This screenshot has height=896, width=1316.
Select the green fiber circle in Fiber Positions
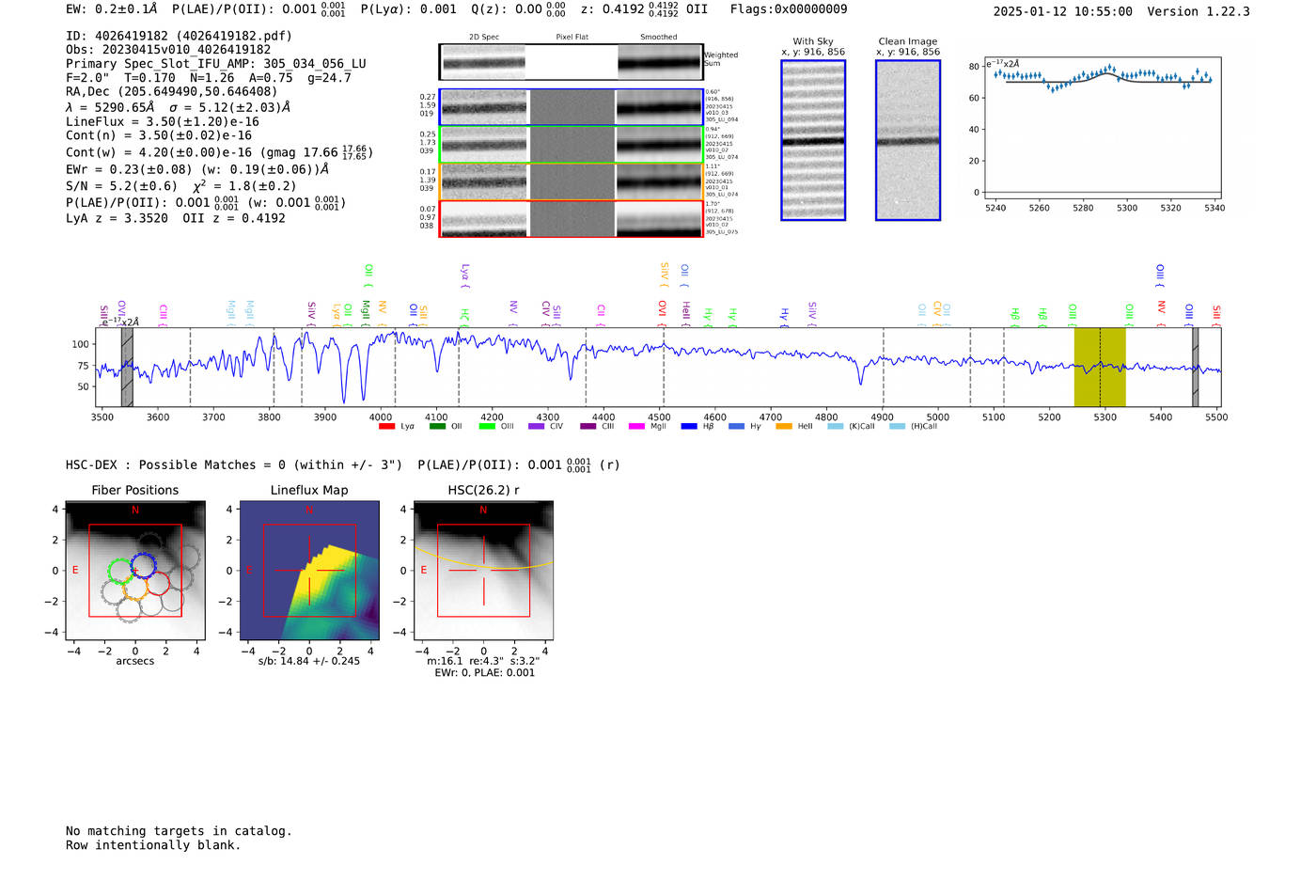(120, 572)
